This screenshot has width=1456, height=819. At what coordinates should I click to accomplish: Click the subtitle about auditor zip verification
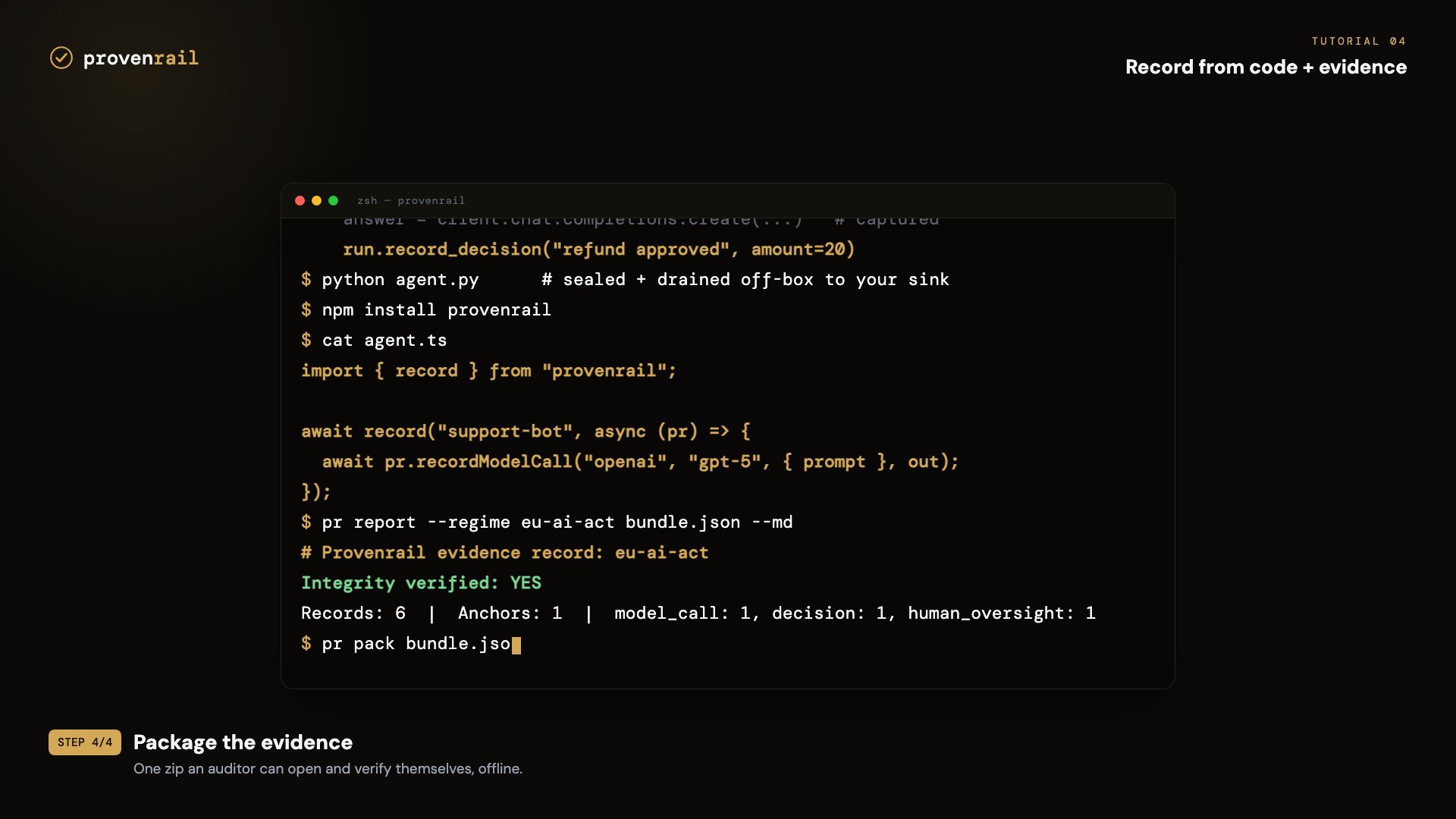click(328, 768)
